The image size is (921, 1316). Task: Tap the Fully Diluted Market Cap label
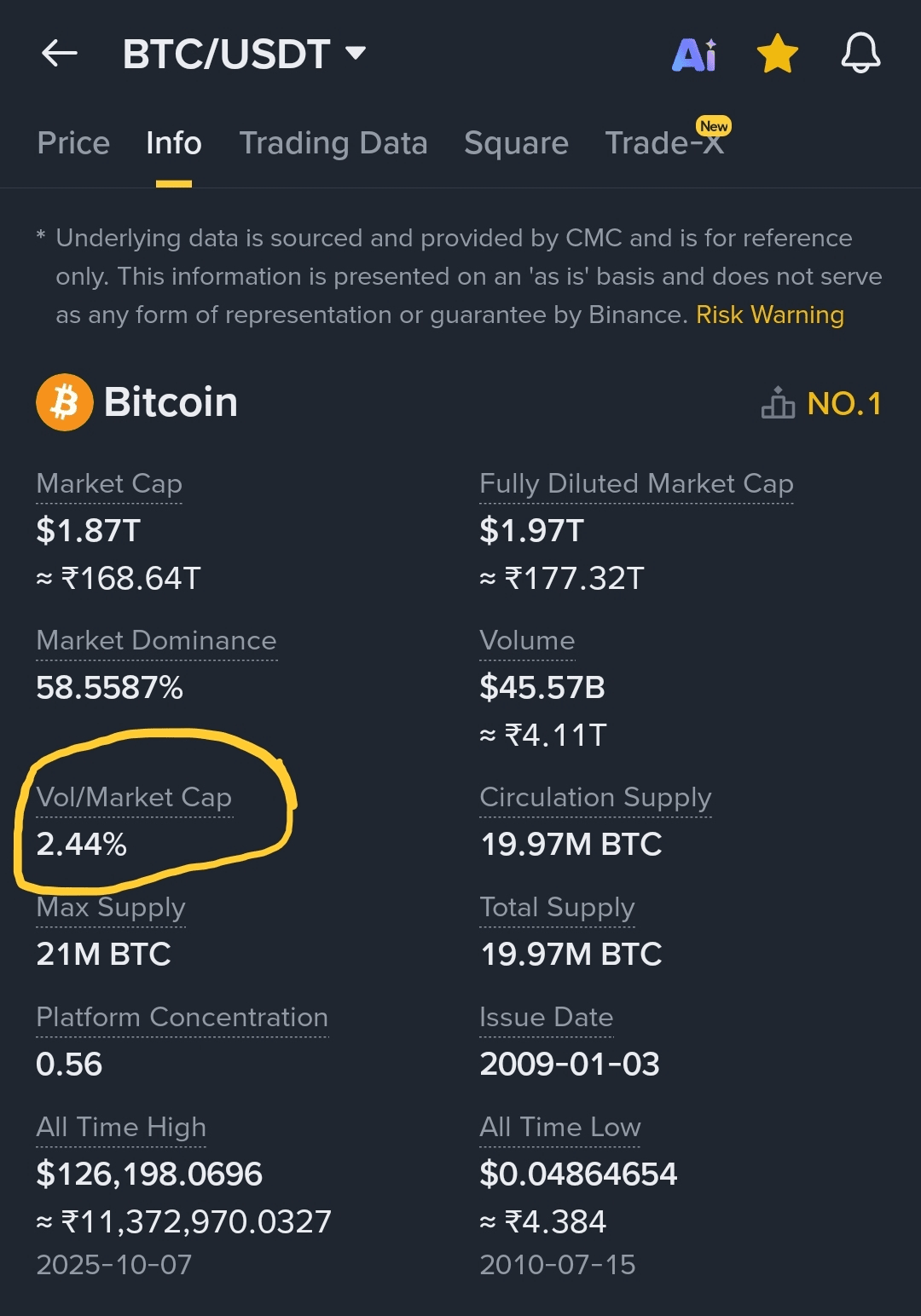pos(636,484)
